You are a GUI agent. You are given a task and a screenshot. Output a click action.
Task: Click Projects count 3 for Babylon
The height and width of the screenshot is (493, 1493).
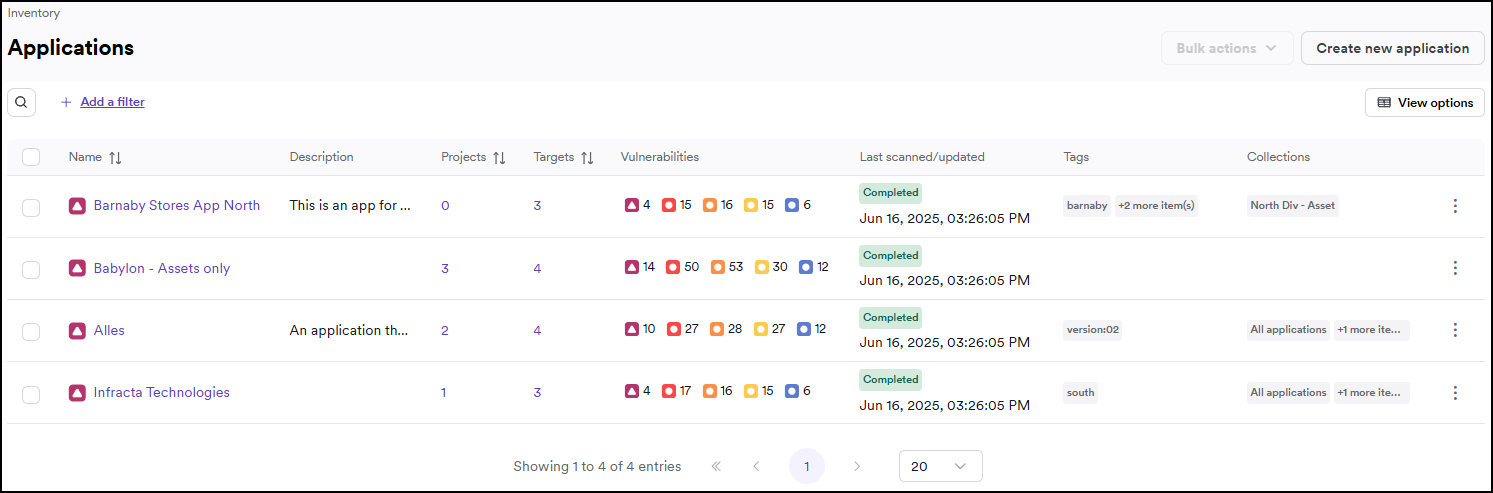[445, 268]
